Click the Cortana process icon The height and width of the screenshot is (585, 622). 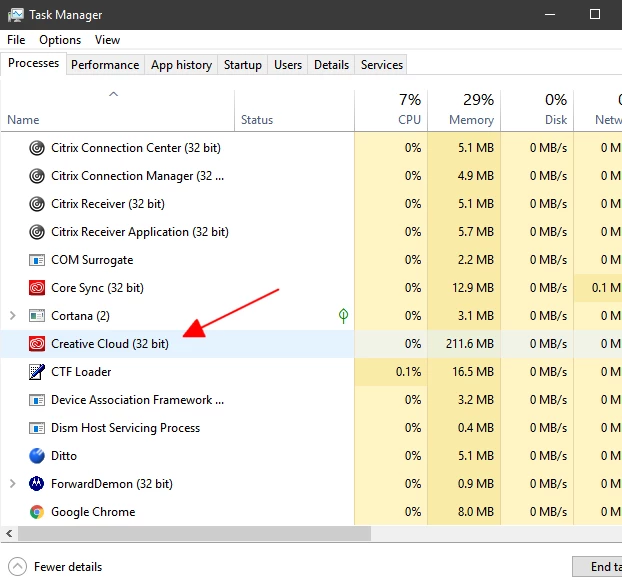click(37, 316)
